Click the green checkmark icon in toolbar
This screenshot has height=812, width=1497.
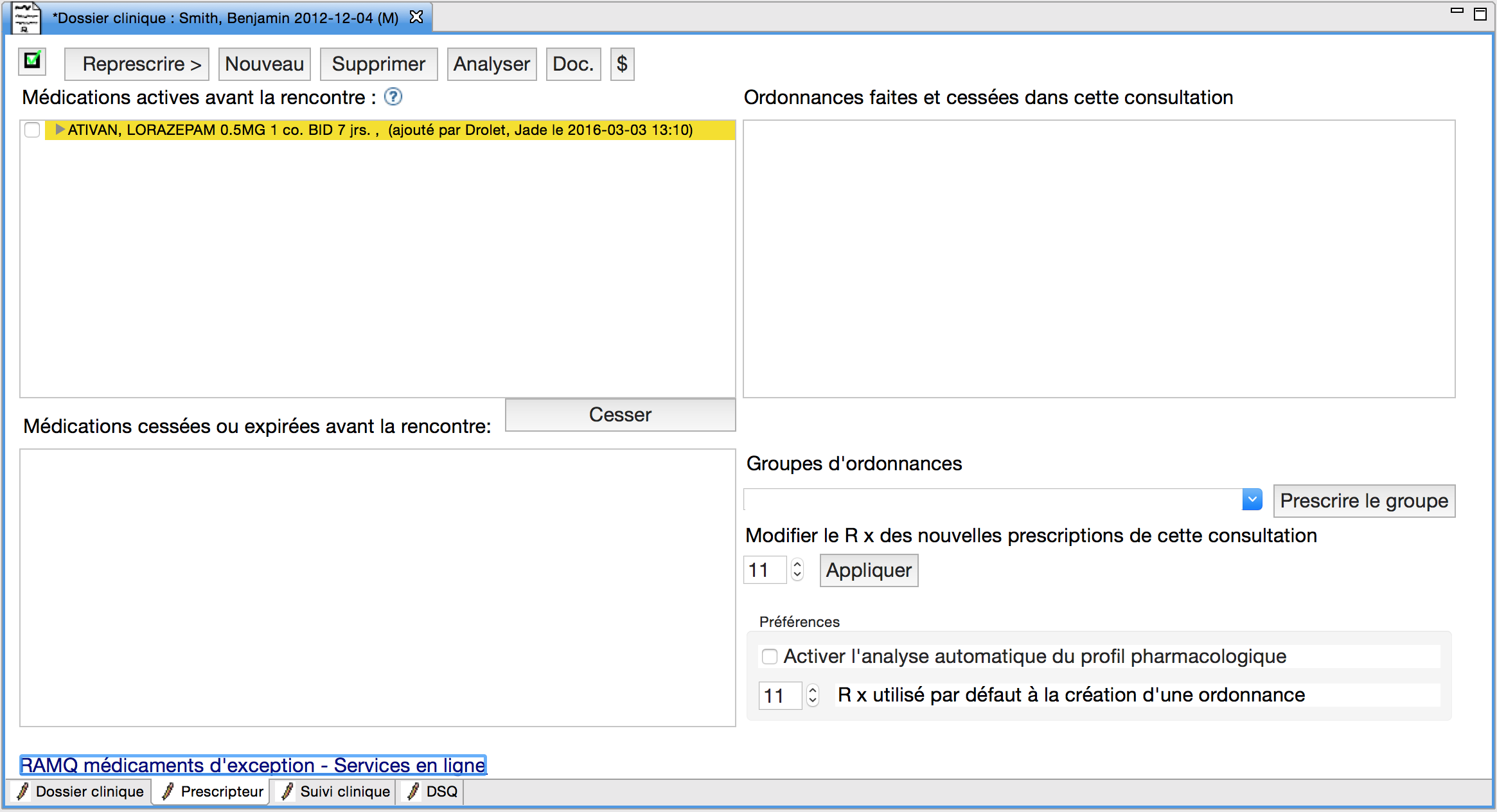click(x=32, y=62)
